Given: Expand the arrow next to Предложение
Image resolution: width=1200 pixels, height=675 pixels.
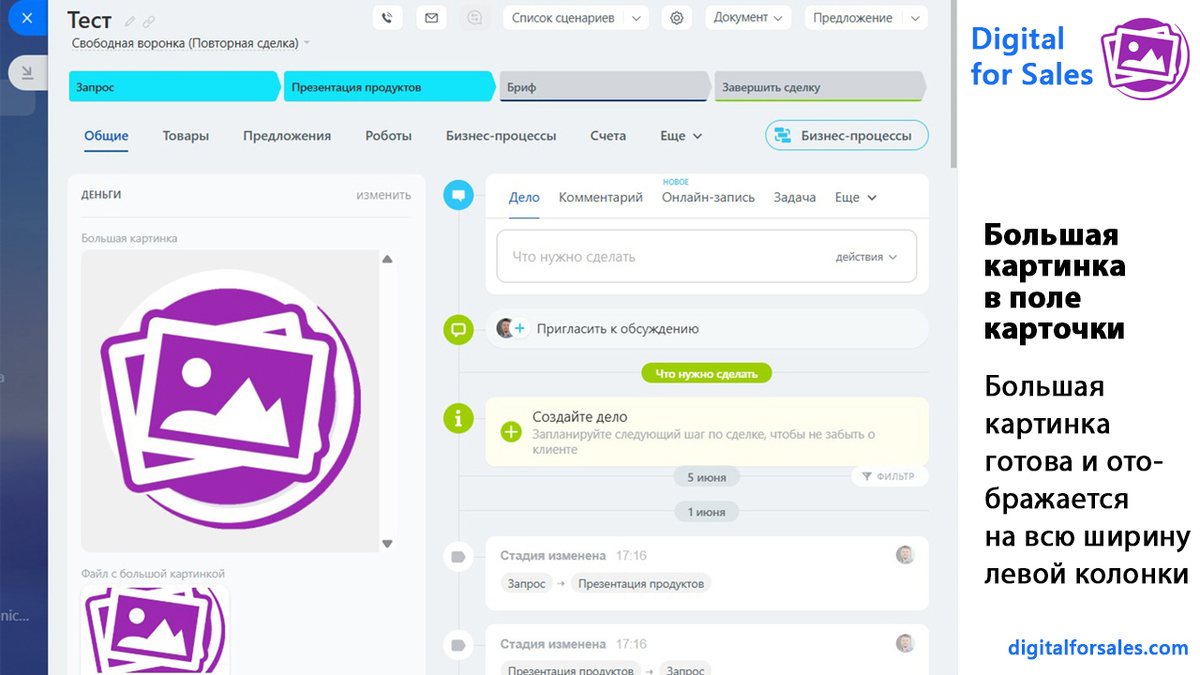Looking at the screenshot, I should (x=915, y=18).
